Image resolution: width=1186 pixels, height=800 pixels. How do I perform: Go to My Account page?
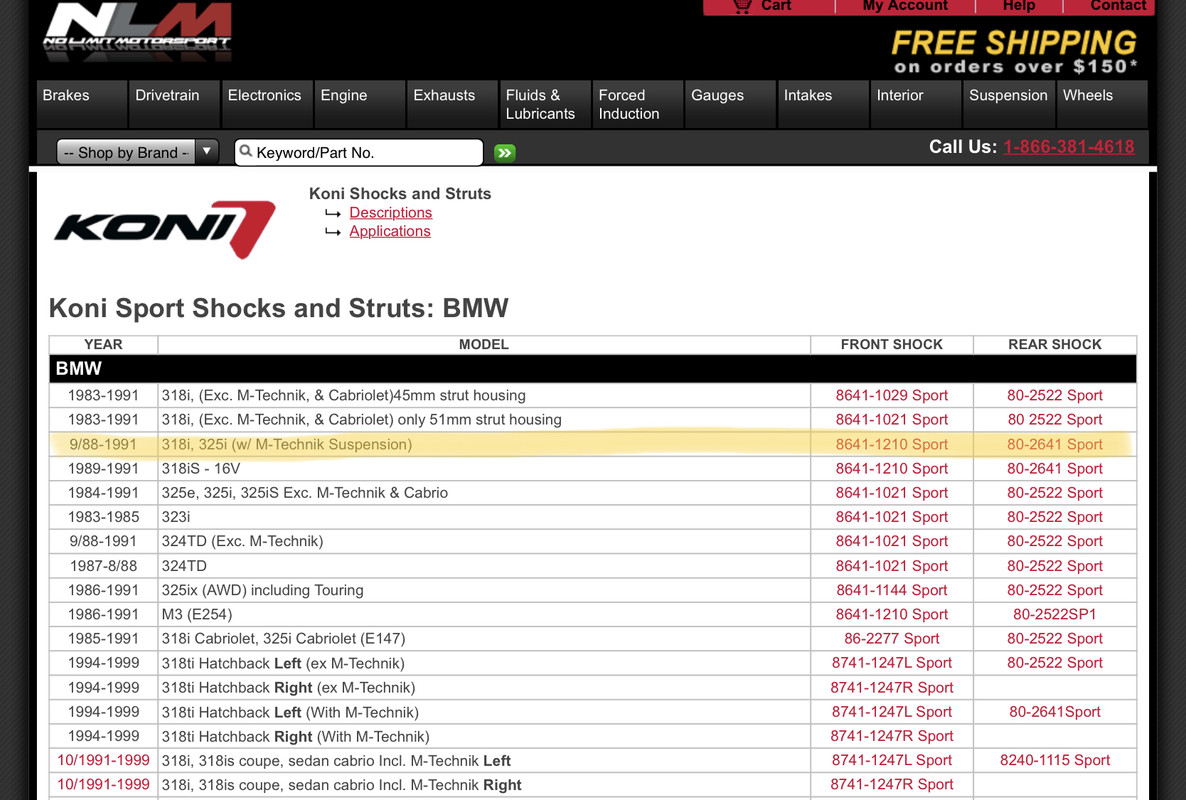click(x=905, y=6)
